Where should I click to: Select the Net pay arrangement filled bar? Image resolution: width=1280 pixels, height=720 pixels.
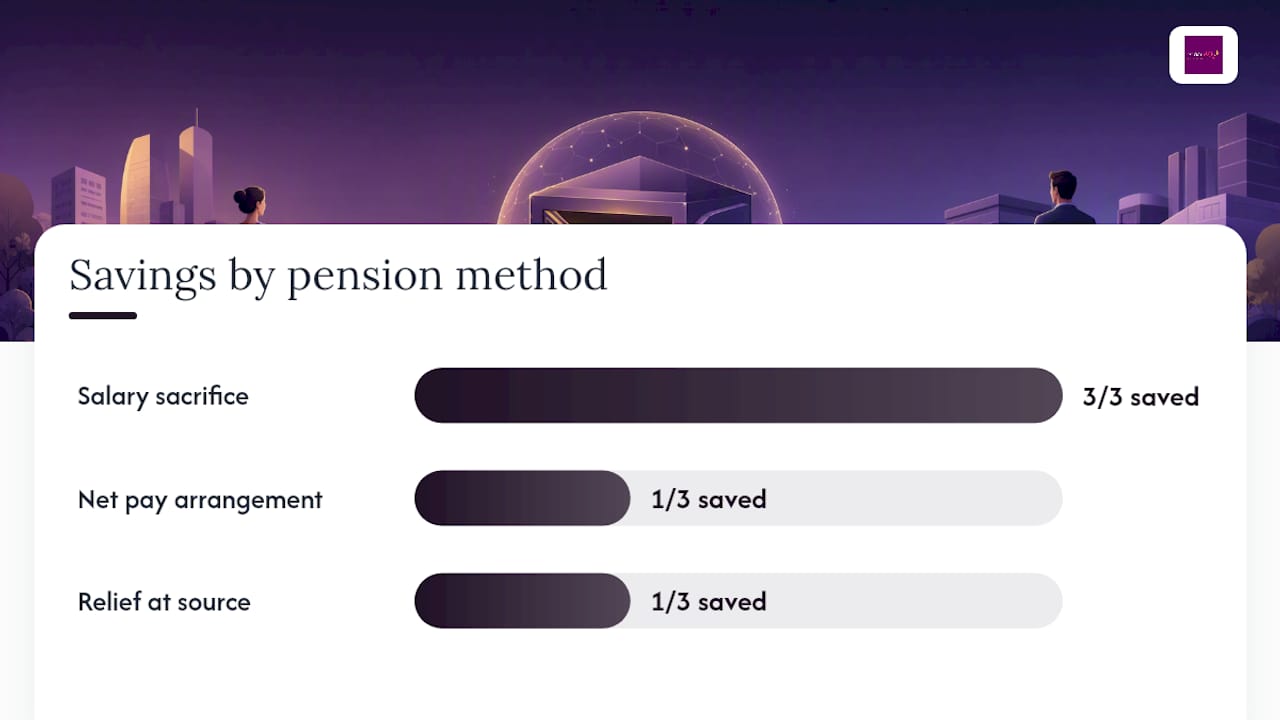[x=522, y=498]
